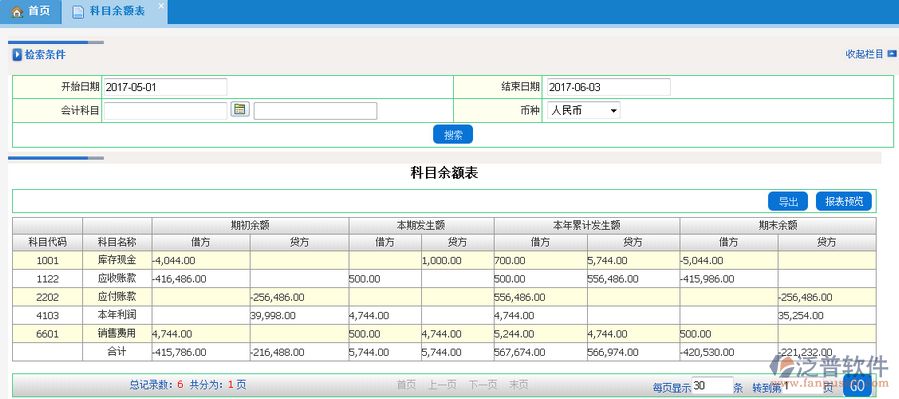Click the 开始日期 date field
The image size is (899, 399).
(165, 87)
